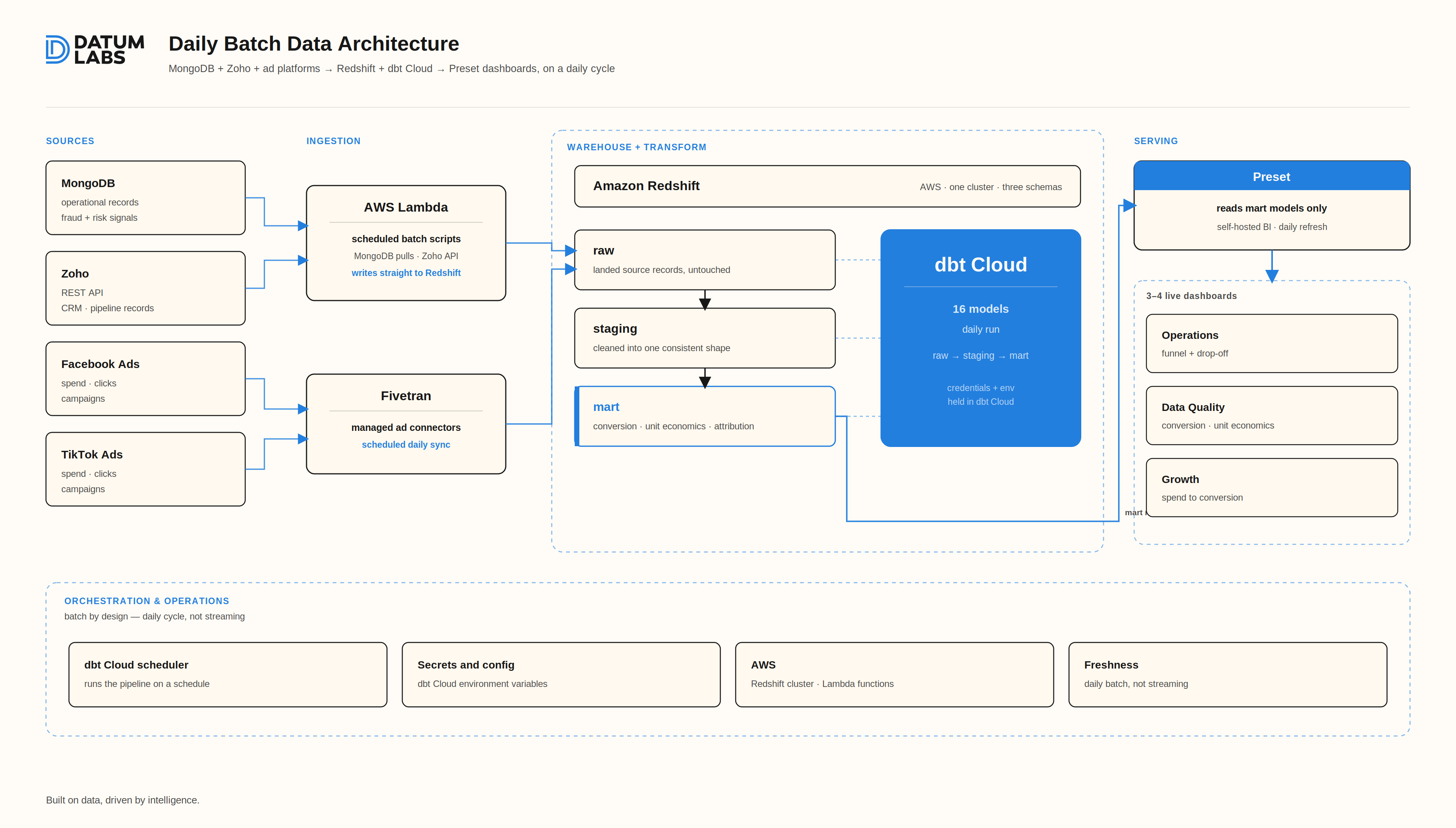1456x828 pixels.
Task: Click 'CRM · pipeline records' text
Action: tap(107, 308)
